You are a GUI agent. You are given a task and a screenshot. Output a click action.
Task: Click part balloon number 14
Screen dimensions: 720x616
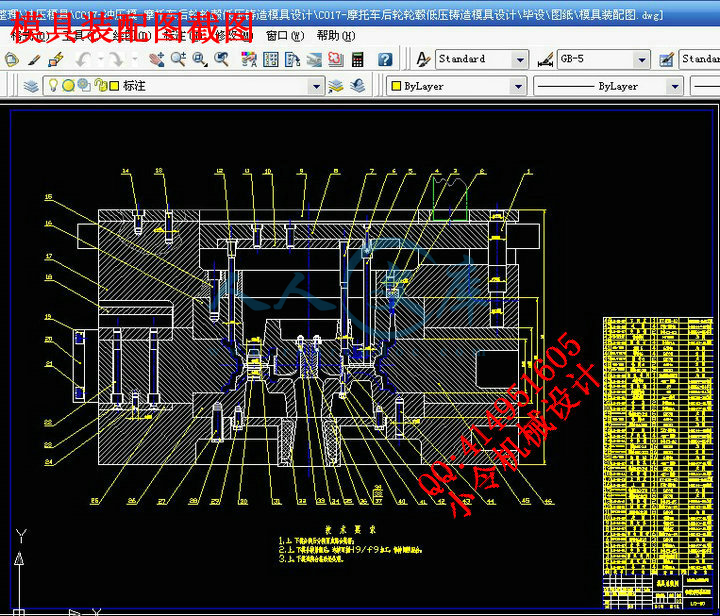[x=125, y=171]
